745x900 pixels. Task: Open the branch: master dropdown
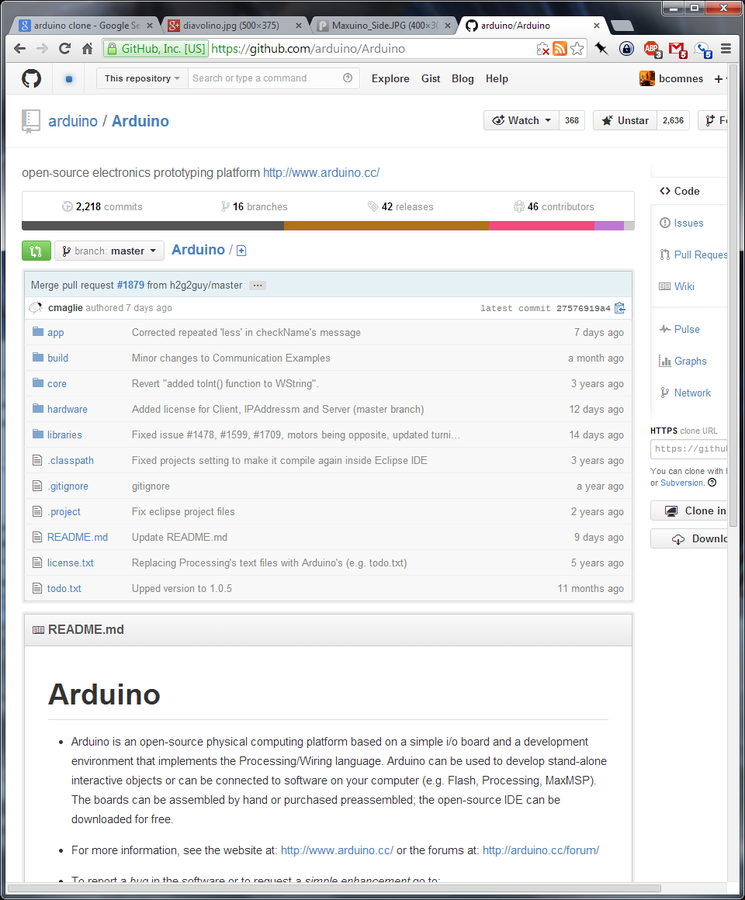tap(109, 251)
